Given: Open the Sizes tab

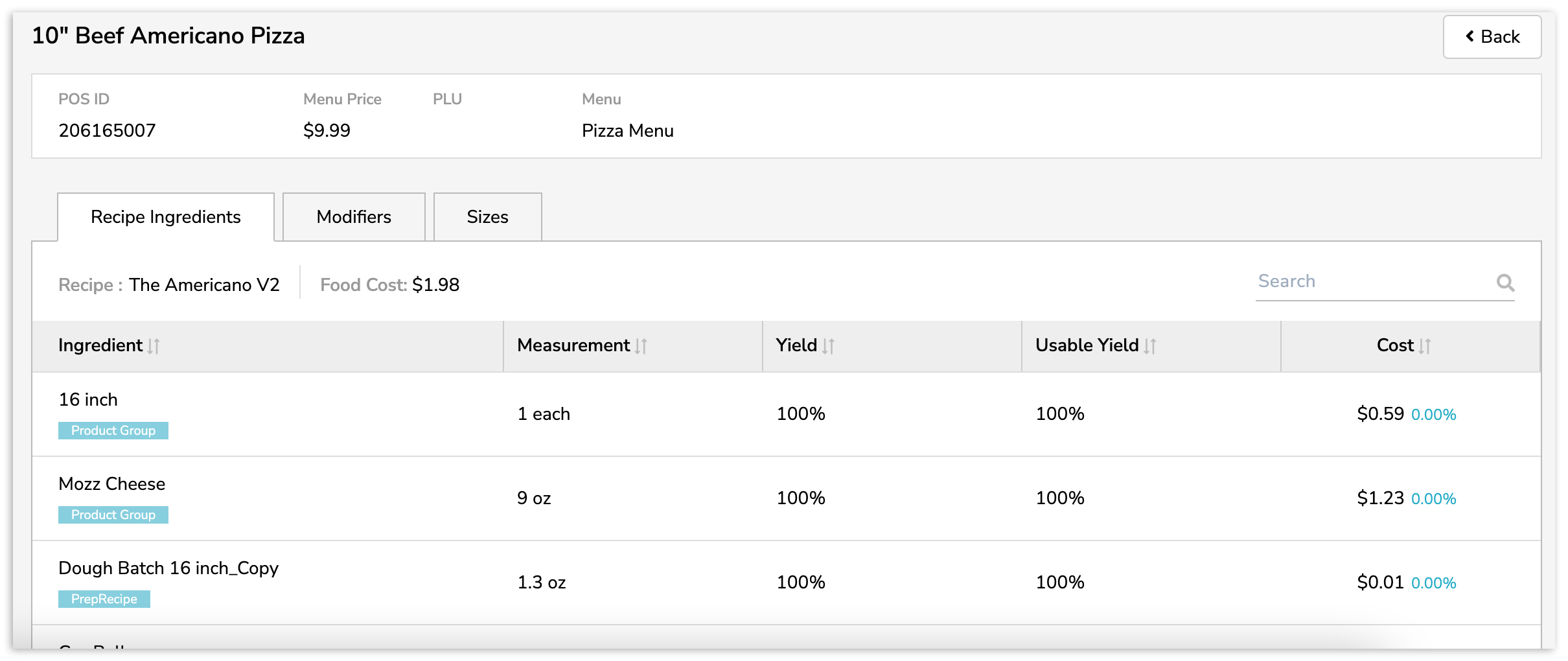Looking at the screenshot, I should pos(487,216).
